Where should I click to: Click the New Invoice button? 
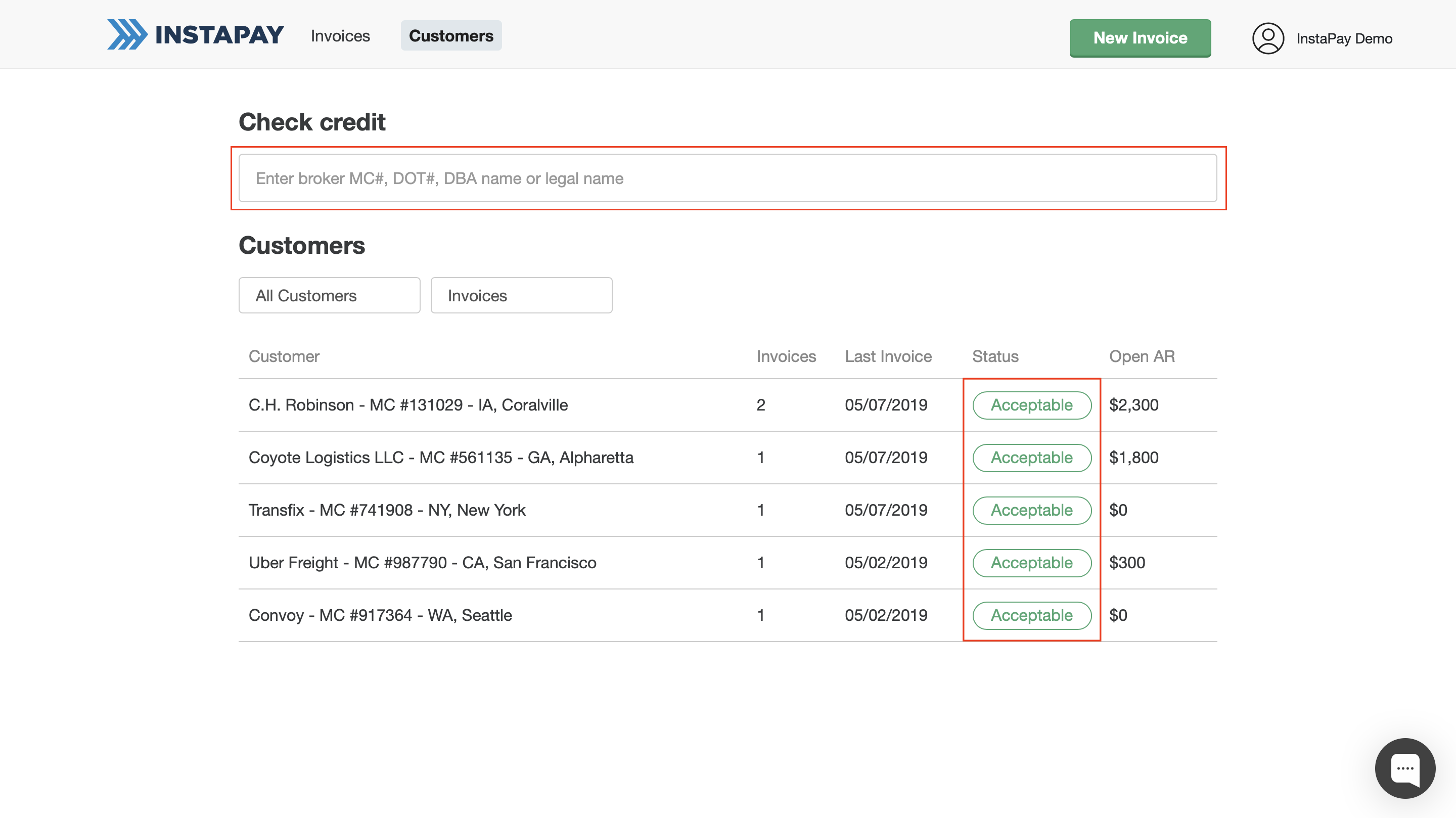click(x=1140, y=38)
